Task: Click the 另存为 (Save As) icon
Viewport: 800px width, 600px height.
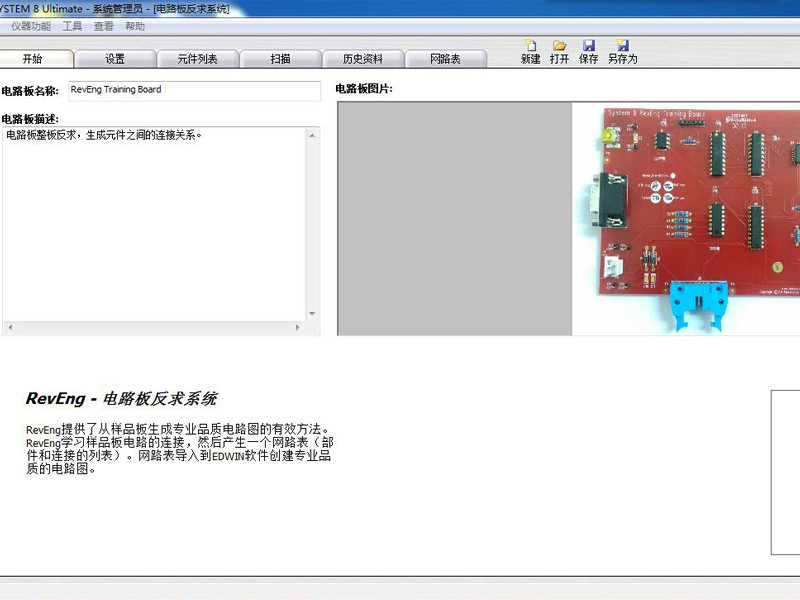Action: pyautogui.click(x=622, y=52)
